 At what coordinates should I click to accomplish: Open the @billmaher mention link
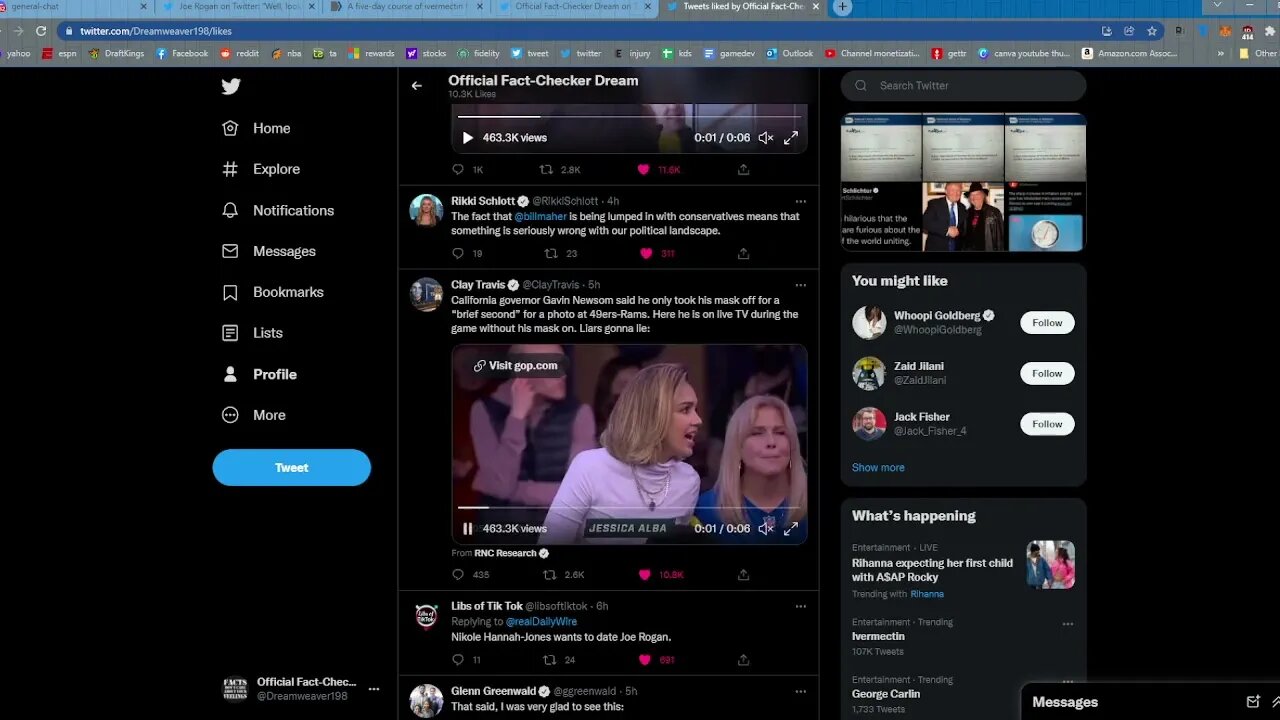click(x=540, y=216)
